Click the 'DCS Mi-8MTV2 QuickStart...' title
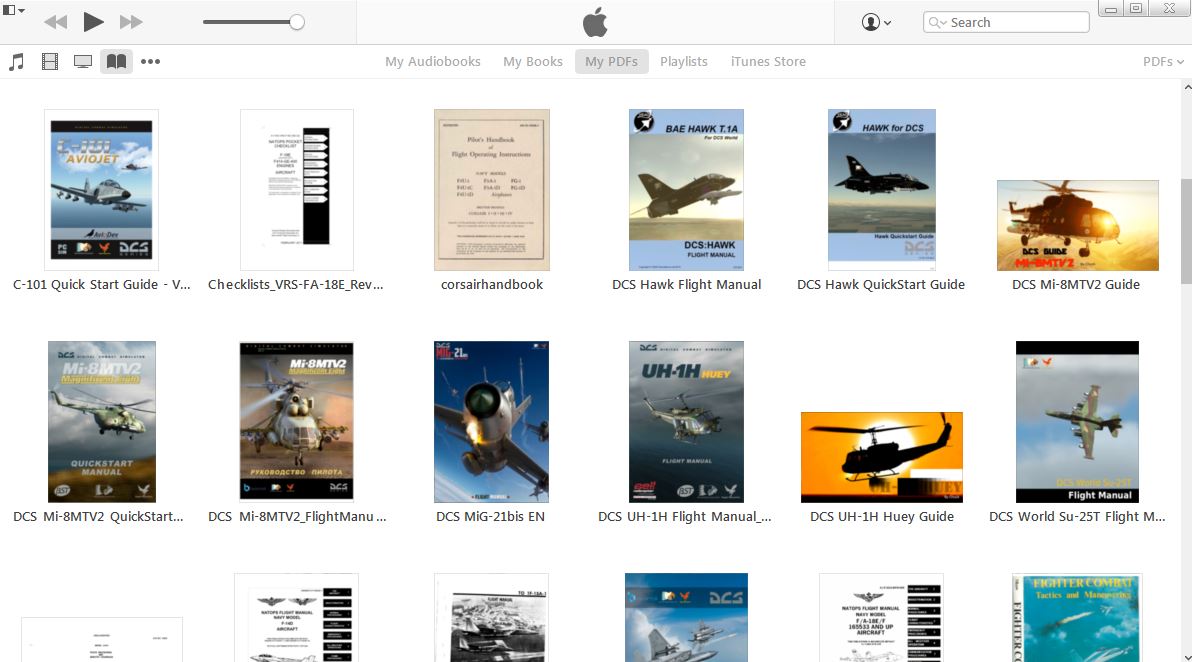This screenshot has height=662, width=1192. point(99,516)
